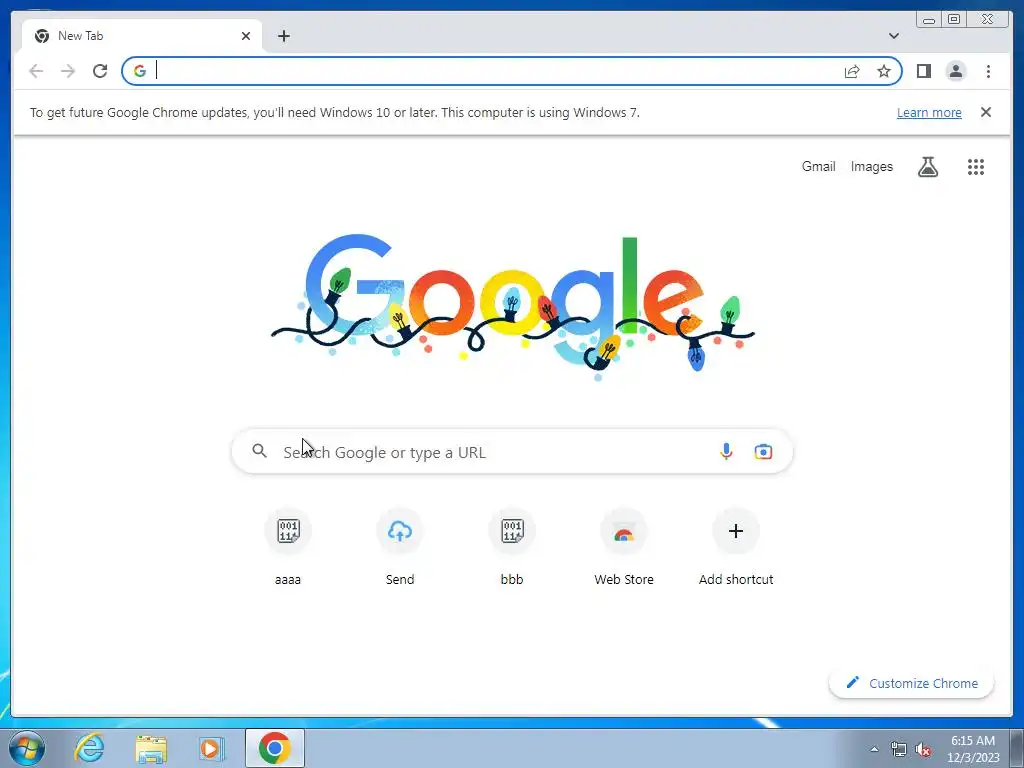This screenshot has width=1024, height=768.
Task: Open the Send shortcut
Action: pos(400,547)
